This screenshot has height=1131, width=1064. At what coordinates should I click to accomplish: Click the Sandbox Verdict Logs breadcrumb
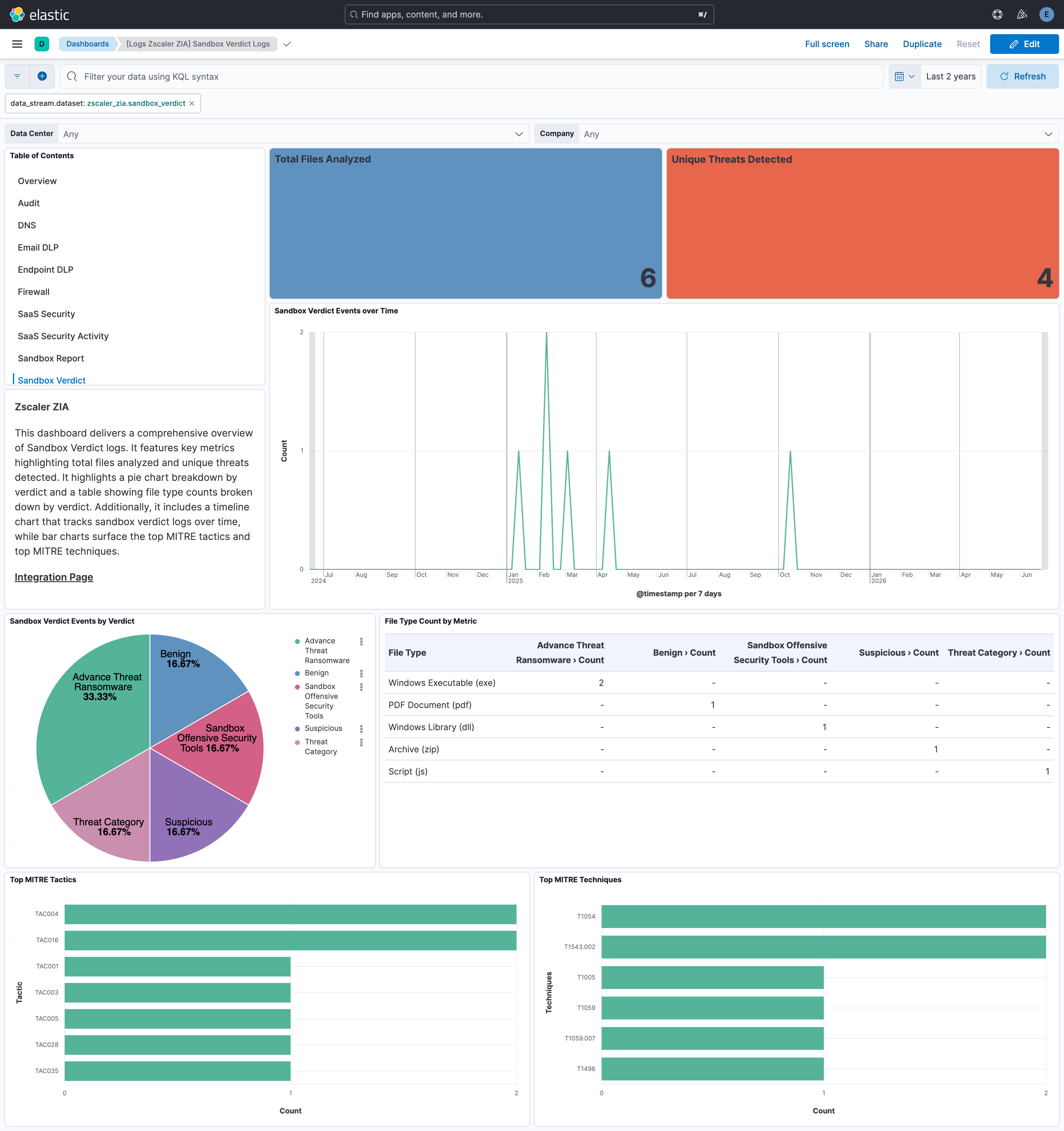(x=198, y=44)
